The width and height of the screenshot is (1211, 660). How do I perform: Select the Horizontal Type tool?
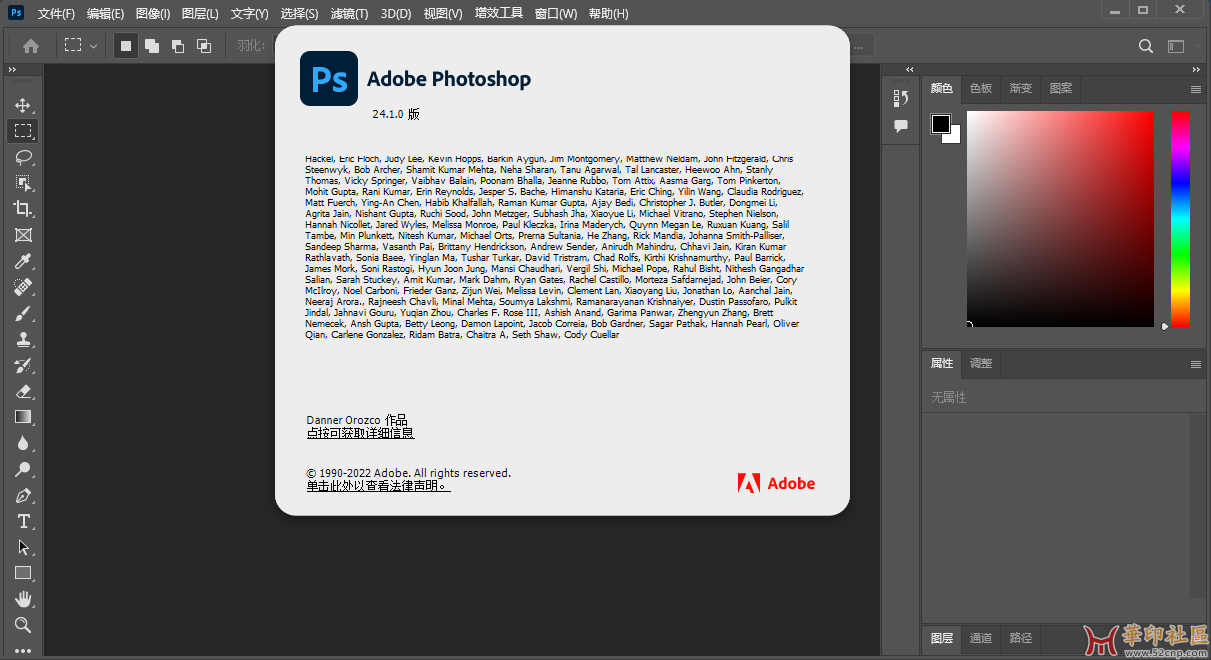coord(22,521)
